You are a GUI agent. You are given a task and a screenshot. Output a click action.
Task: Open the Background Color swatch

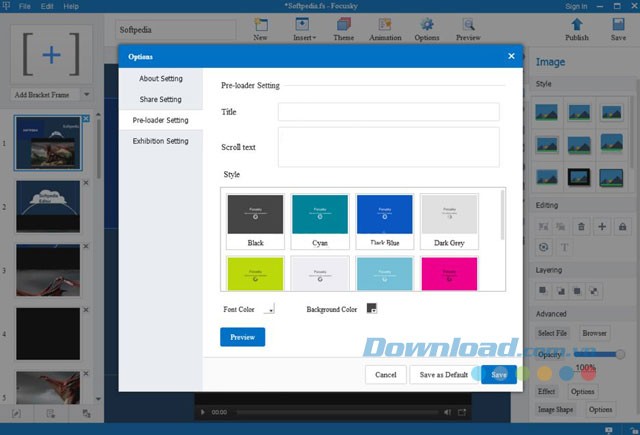pos(371,309)
